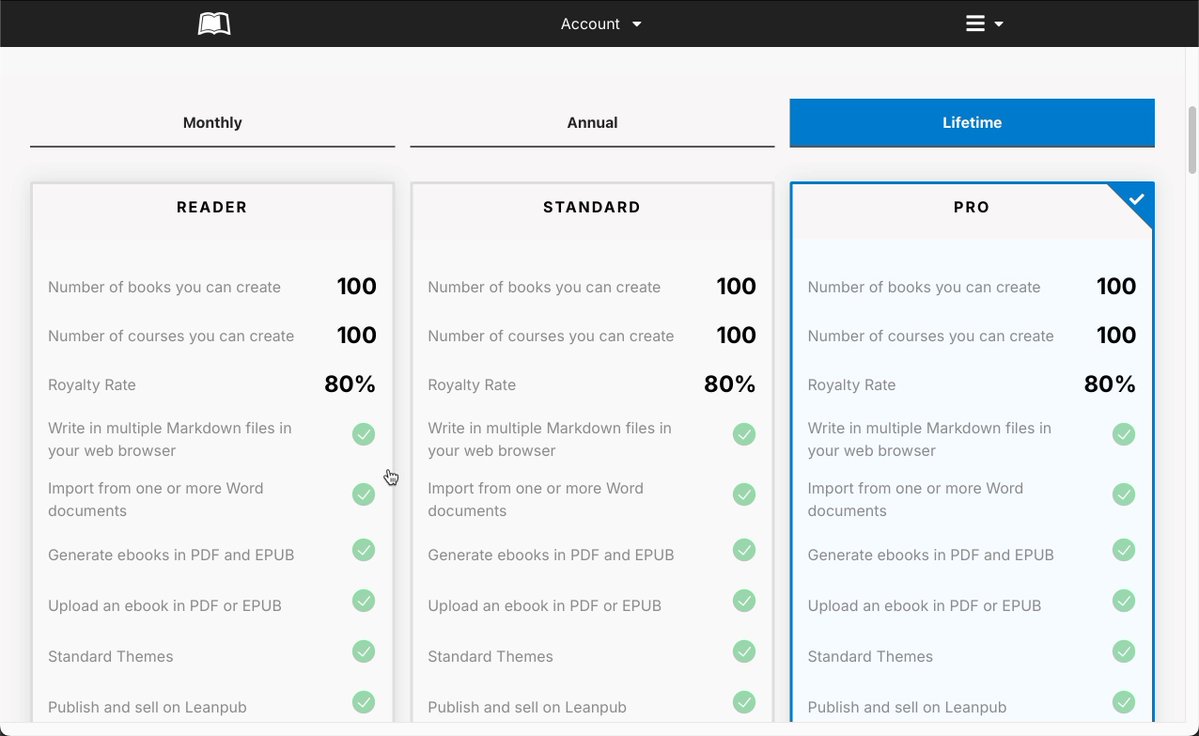Image resolution: width=1199 pixels, height=736 pixels.
Task: Click Reader's Royalty Rate 80% value
Action: pyautogui.click(x=349, y=384)
